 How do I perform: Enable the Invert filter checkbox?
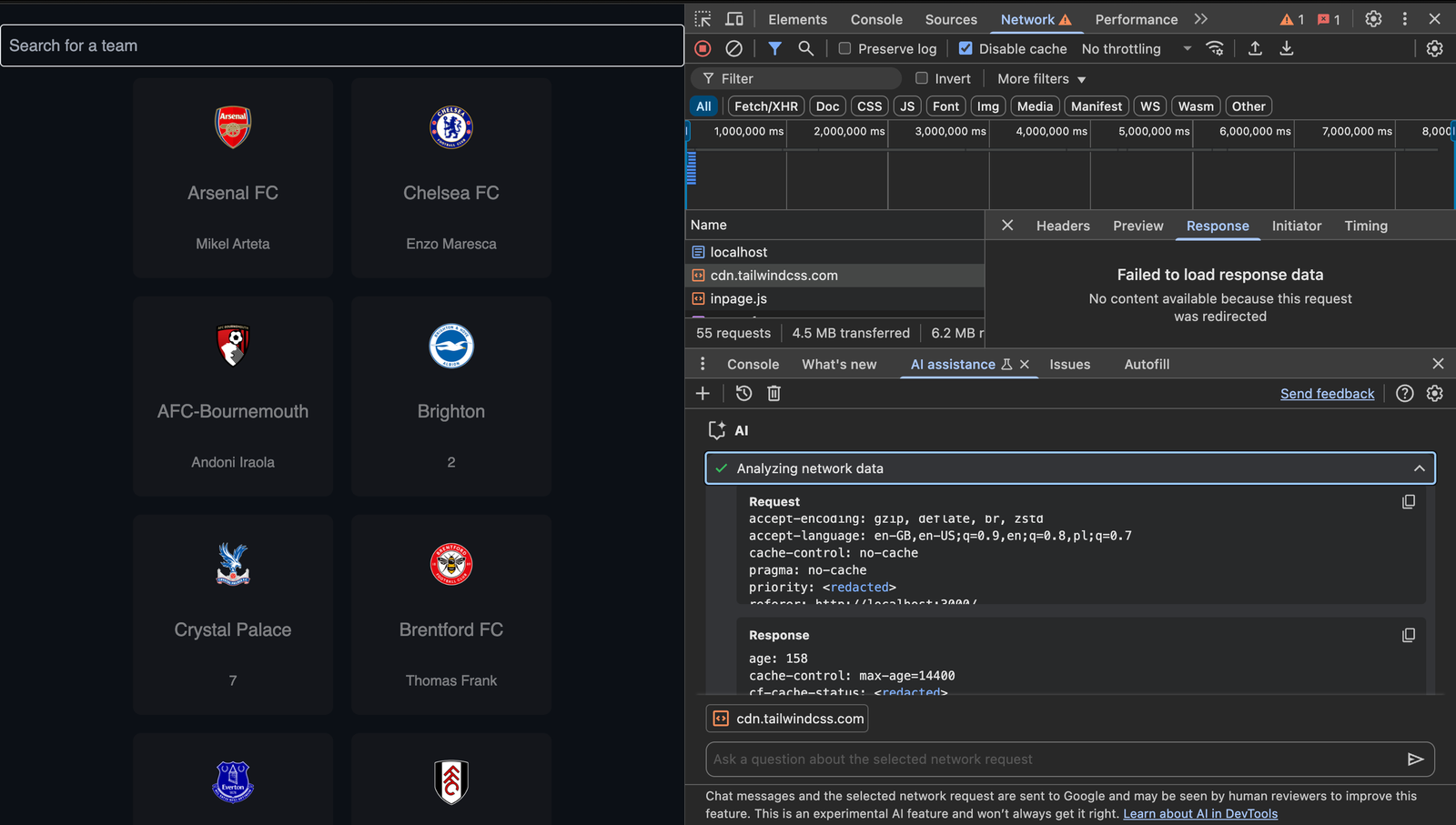[922, 78]
